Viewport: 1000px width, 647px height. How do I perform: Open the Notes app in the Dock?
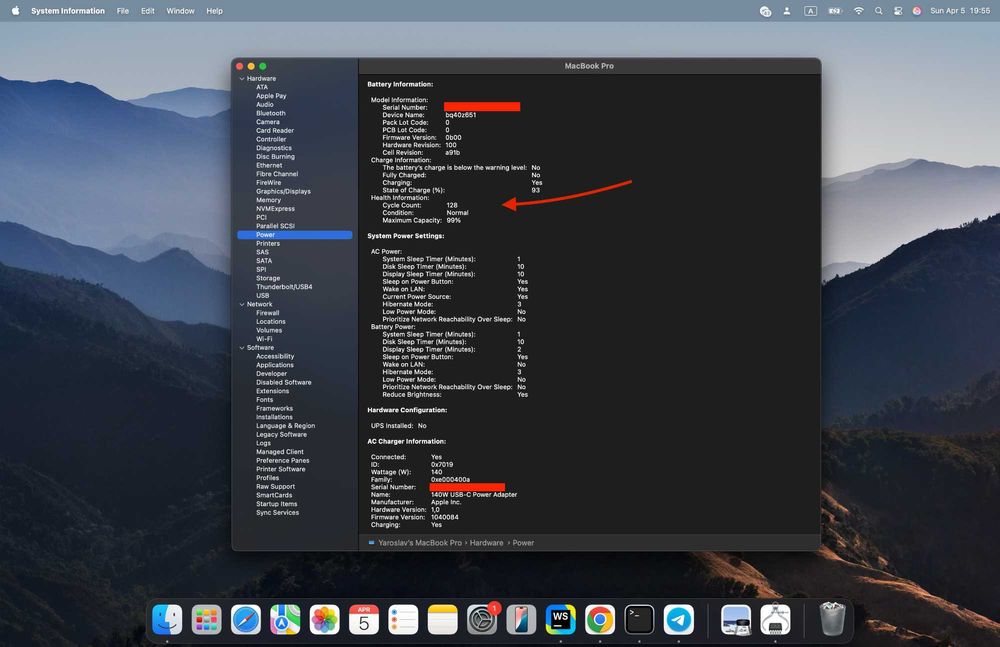click(x=443, y=620)
